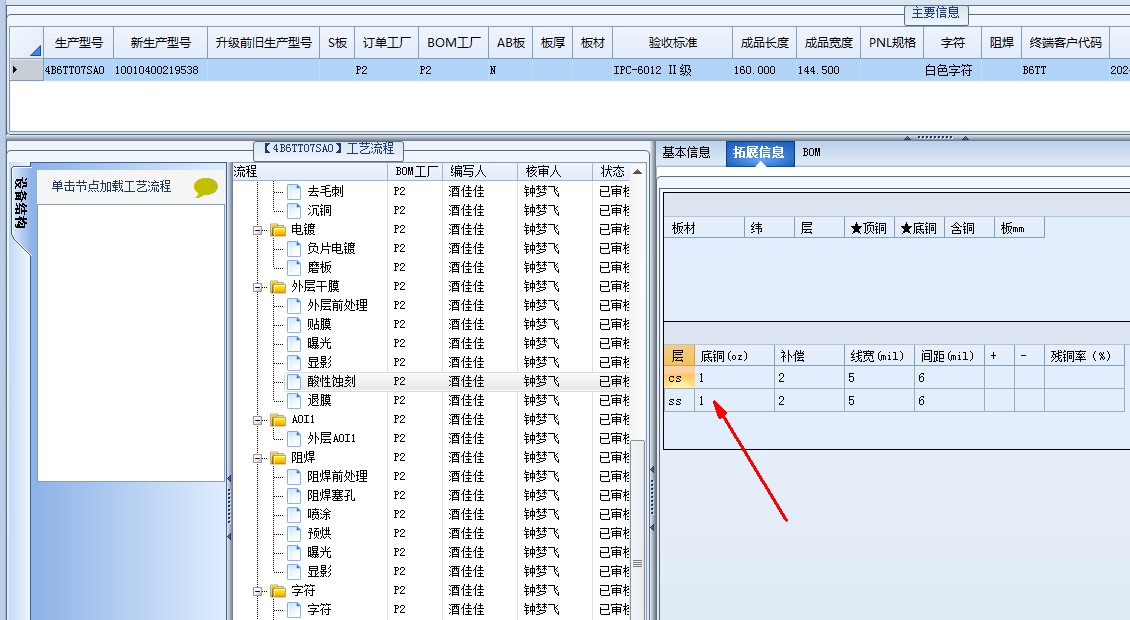Screen dimensions: 1130x620
Task: Click the 生产型号 column header
Action: [x=79, y=43]
